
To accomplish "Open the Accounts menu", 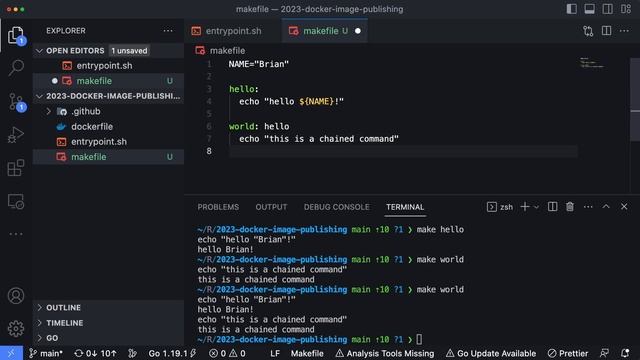I will pyautogui.click(x=16, y=296).
